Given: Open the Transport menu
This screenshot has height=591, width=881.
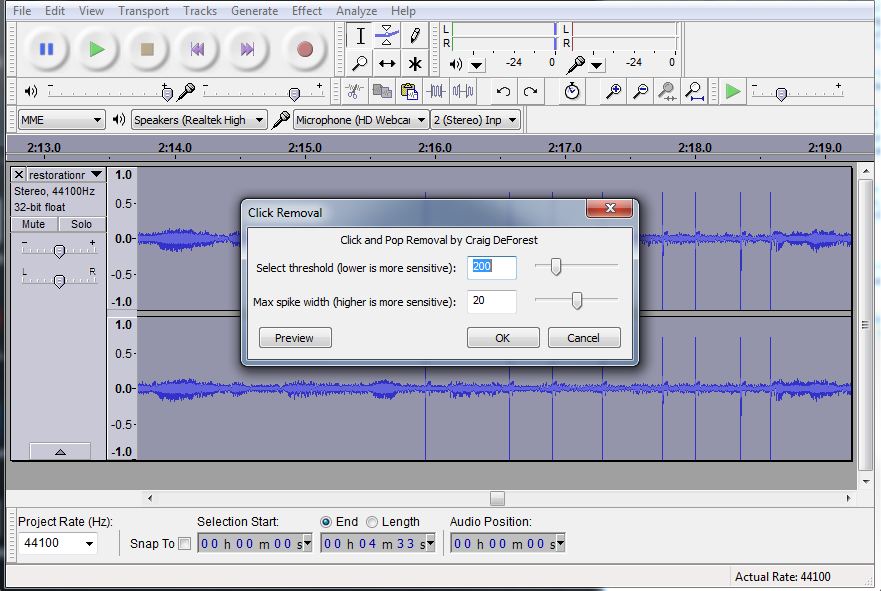Looking at the screenshot, I should [143, 11].
